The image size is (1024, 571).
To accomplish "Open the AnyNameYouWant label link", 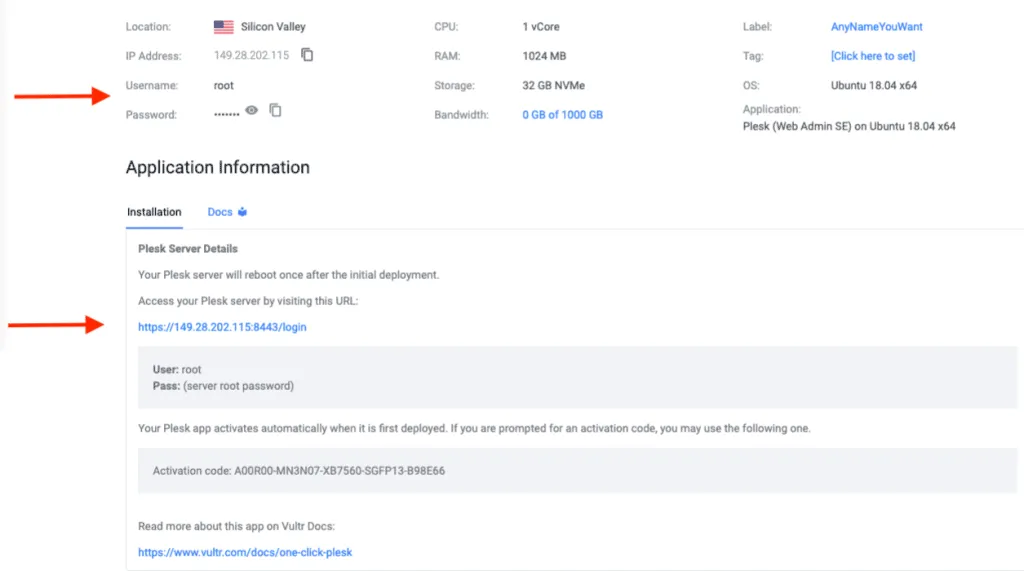I will [876, 27].
